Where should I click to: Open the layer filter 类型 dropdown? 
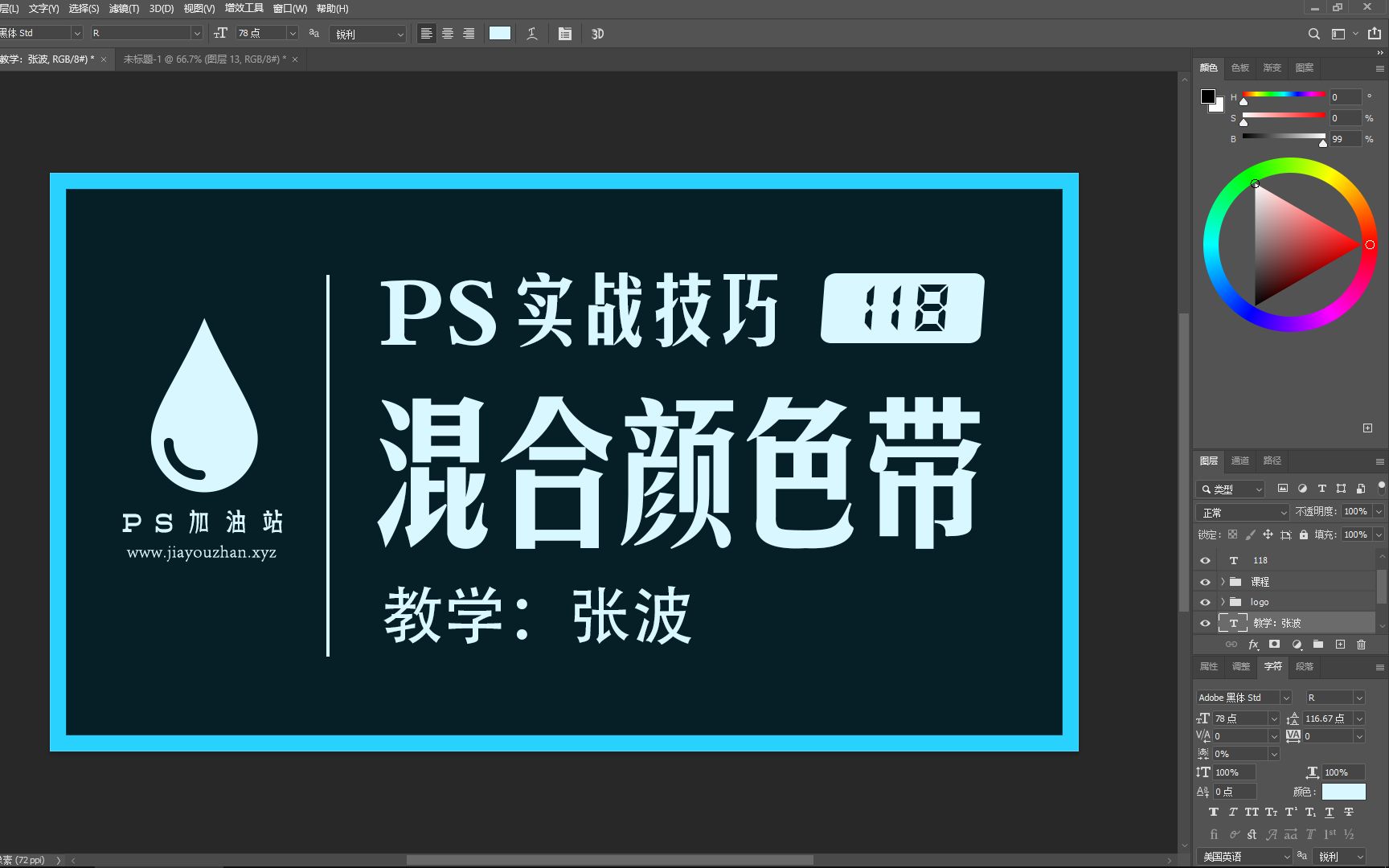tap(1231, 489)
